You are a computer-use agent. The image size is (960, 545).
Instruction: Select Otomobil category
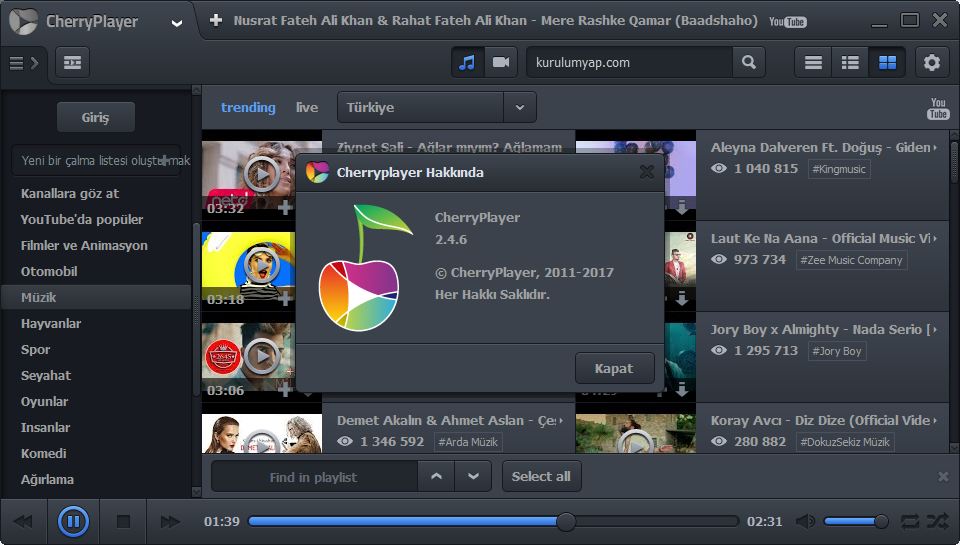click(x=49, y=271)
